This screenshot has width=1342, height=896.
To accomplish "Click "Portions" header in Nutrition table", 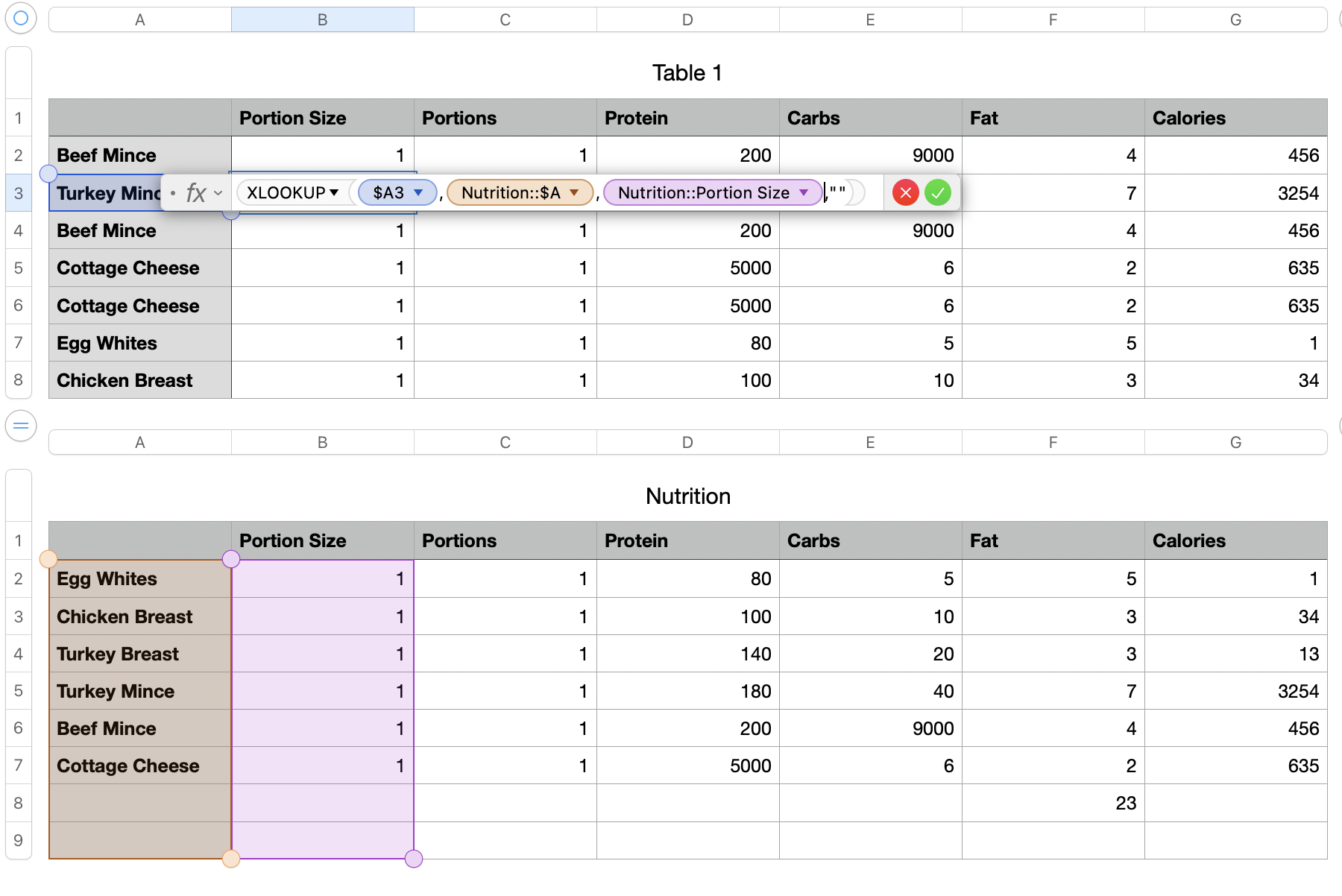I will click(x=459, y=540).
